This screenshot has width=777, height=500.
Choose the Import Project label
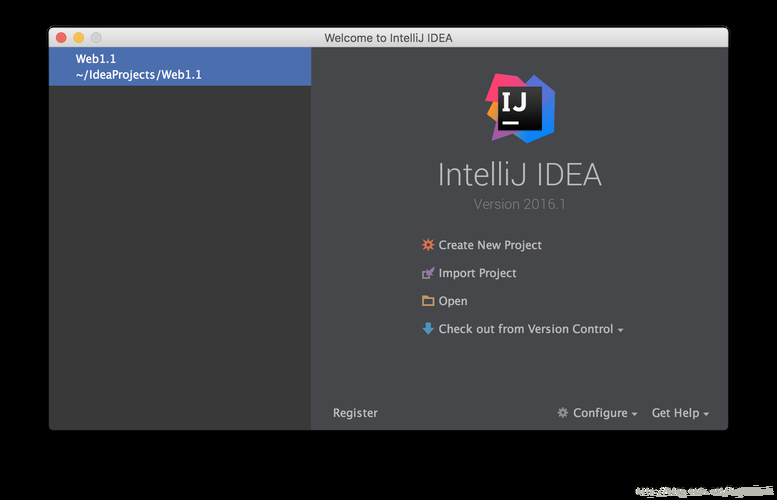pos(477,273)
